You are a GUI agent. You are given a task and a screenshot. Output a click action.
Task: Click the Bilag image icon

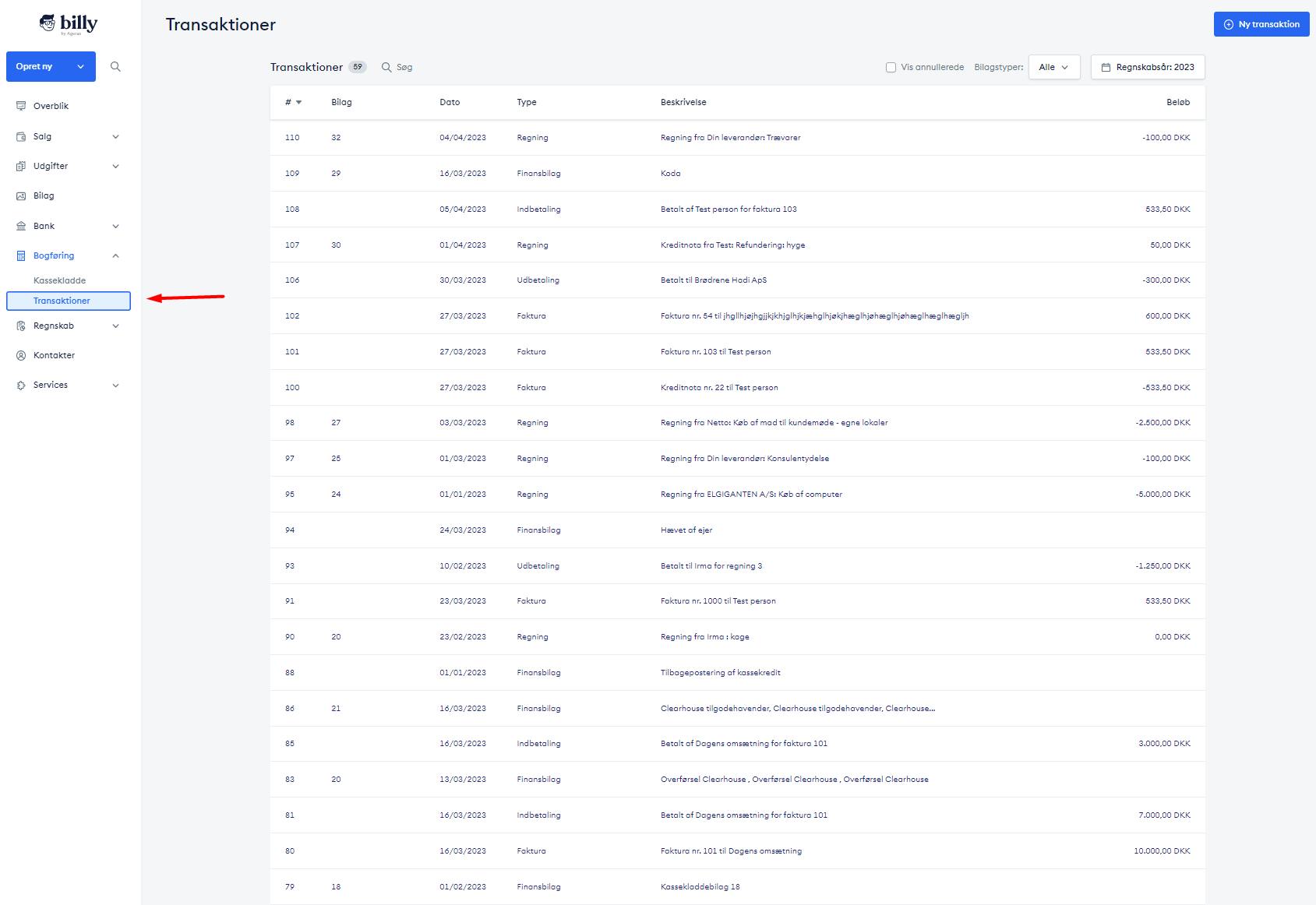(21, 195)
